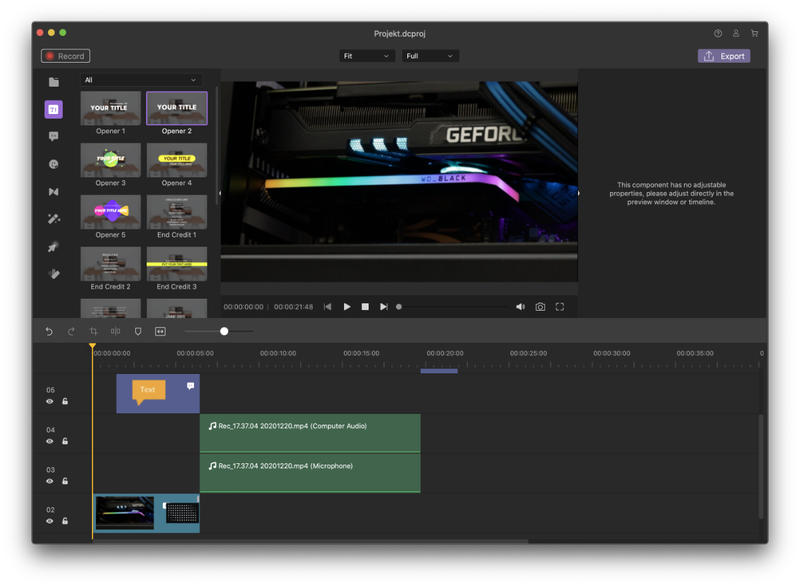
Task: Open the transitions sidebar icon
Action: (54, 192)
